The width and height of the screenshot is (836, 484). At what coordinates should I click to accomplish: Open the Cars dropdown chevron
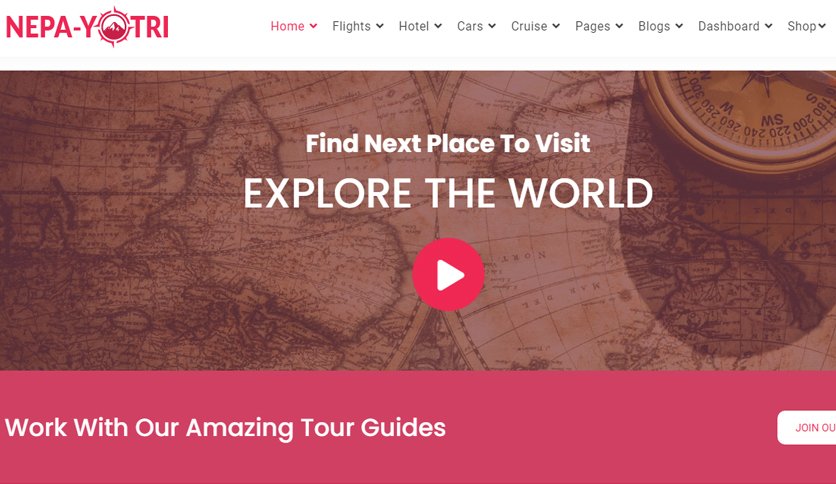click(x=492, y=26)
